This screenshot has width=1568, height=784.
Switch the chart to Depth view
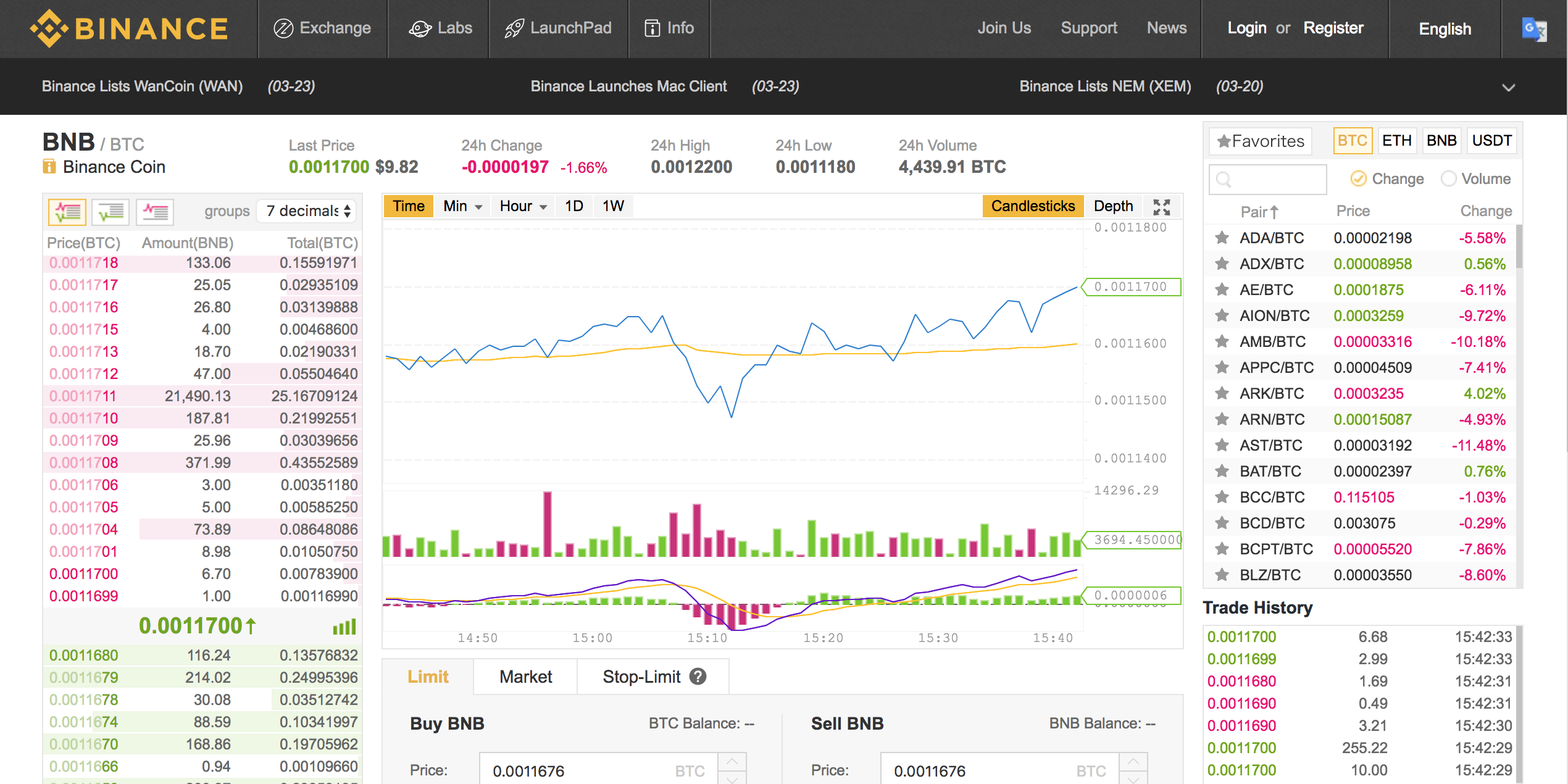1114,206
